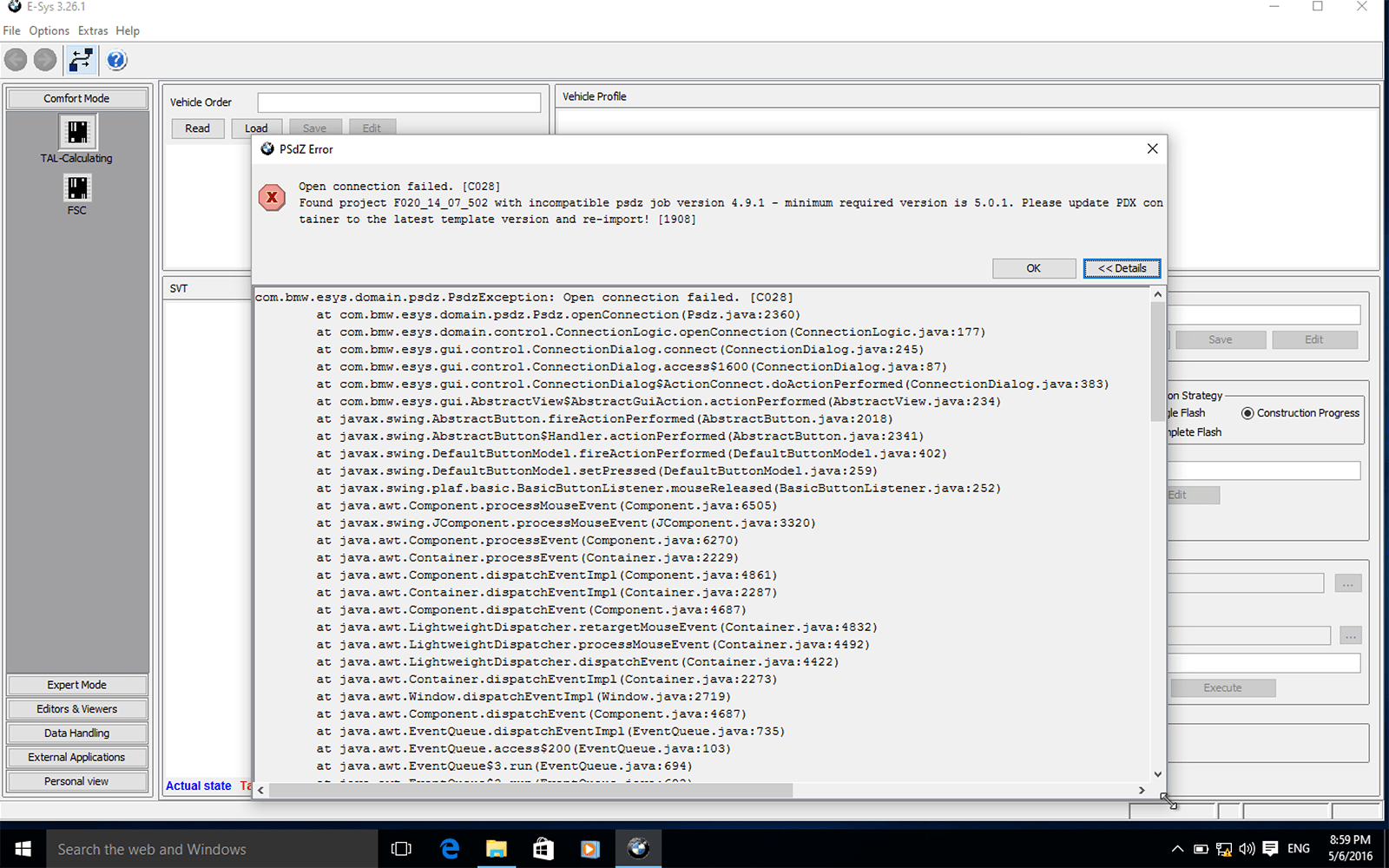Collapse the error details with << Details

[1122, 268]
